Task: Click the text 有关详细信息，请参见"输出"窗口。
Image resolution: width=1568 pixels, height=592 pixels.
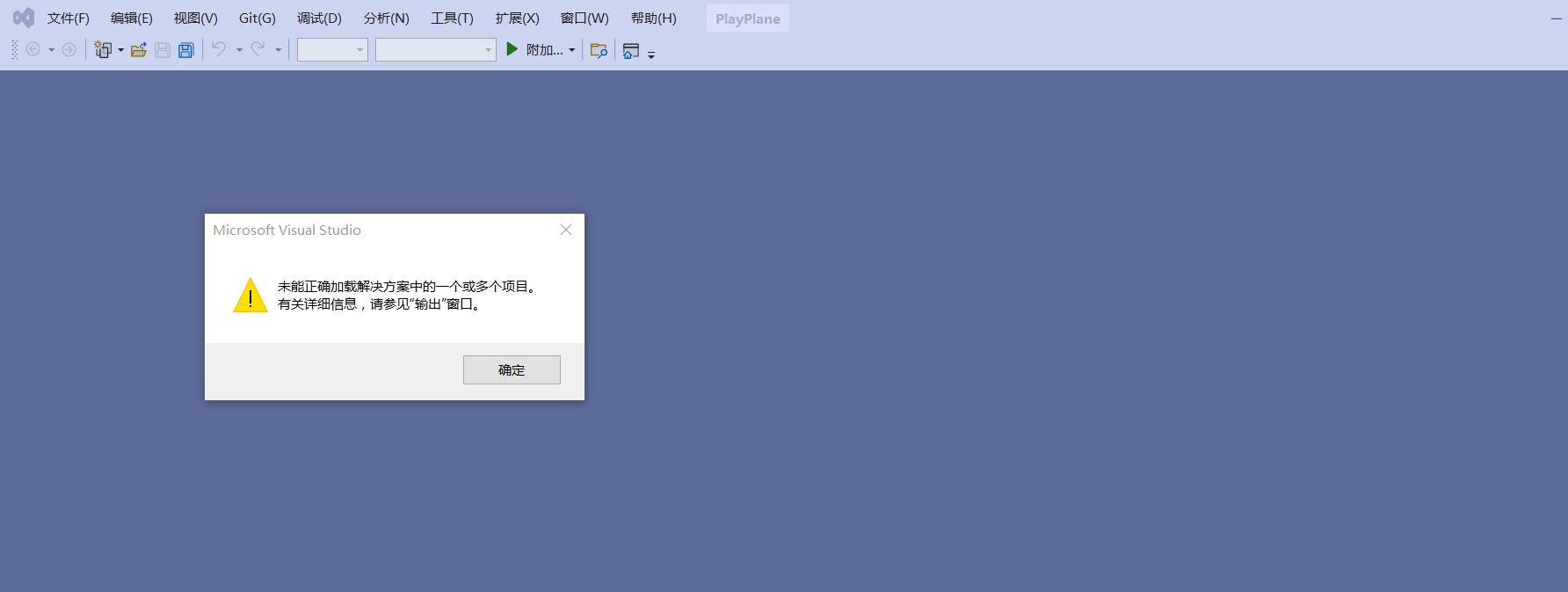Action: [381, 304]
